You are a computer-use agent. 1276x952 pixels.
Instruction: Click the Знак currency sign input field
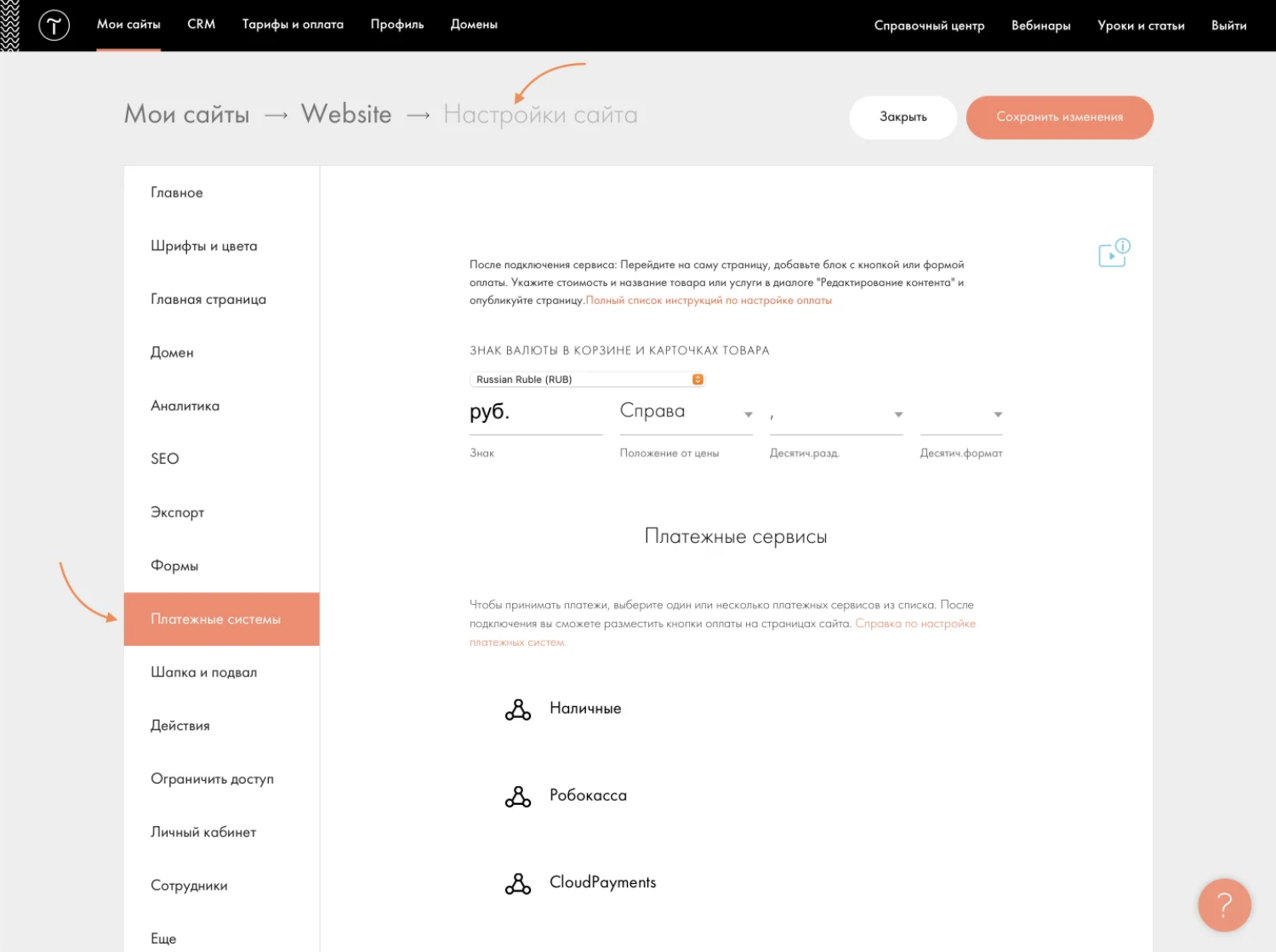coord(535,413)
